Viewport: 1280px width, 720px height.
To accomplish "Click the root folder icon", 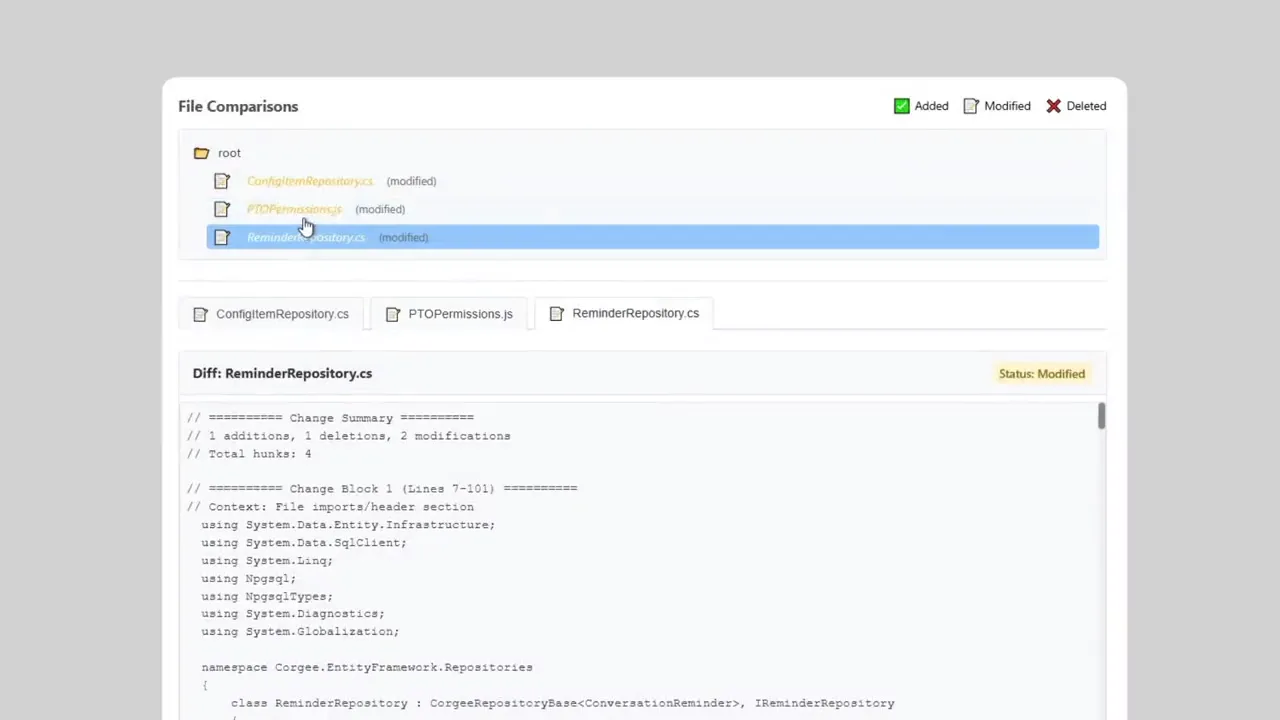I will [x=201, y=153].
